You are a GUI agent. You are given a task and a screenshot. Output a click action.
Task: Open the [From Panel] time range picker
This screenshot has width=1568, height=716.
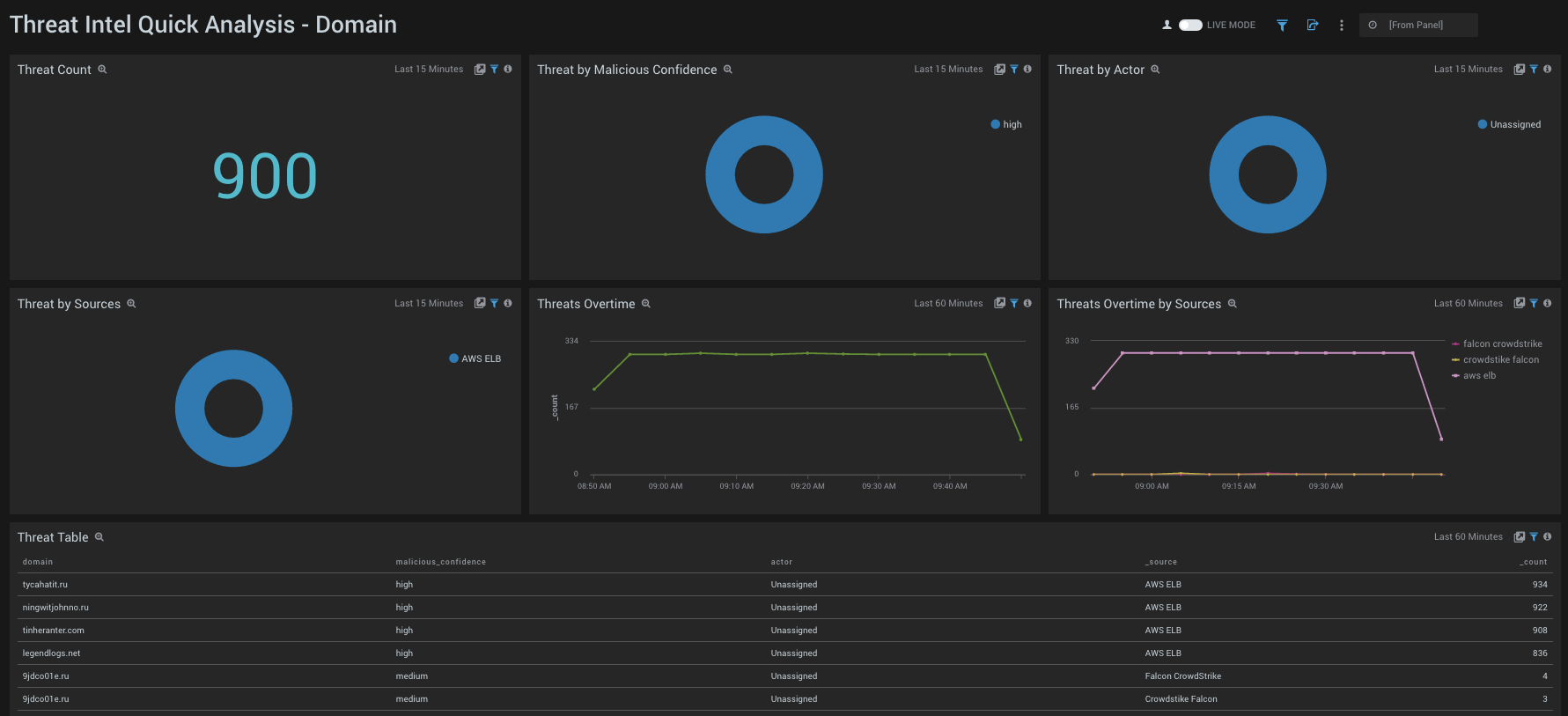pos(1417,25)
